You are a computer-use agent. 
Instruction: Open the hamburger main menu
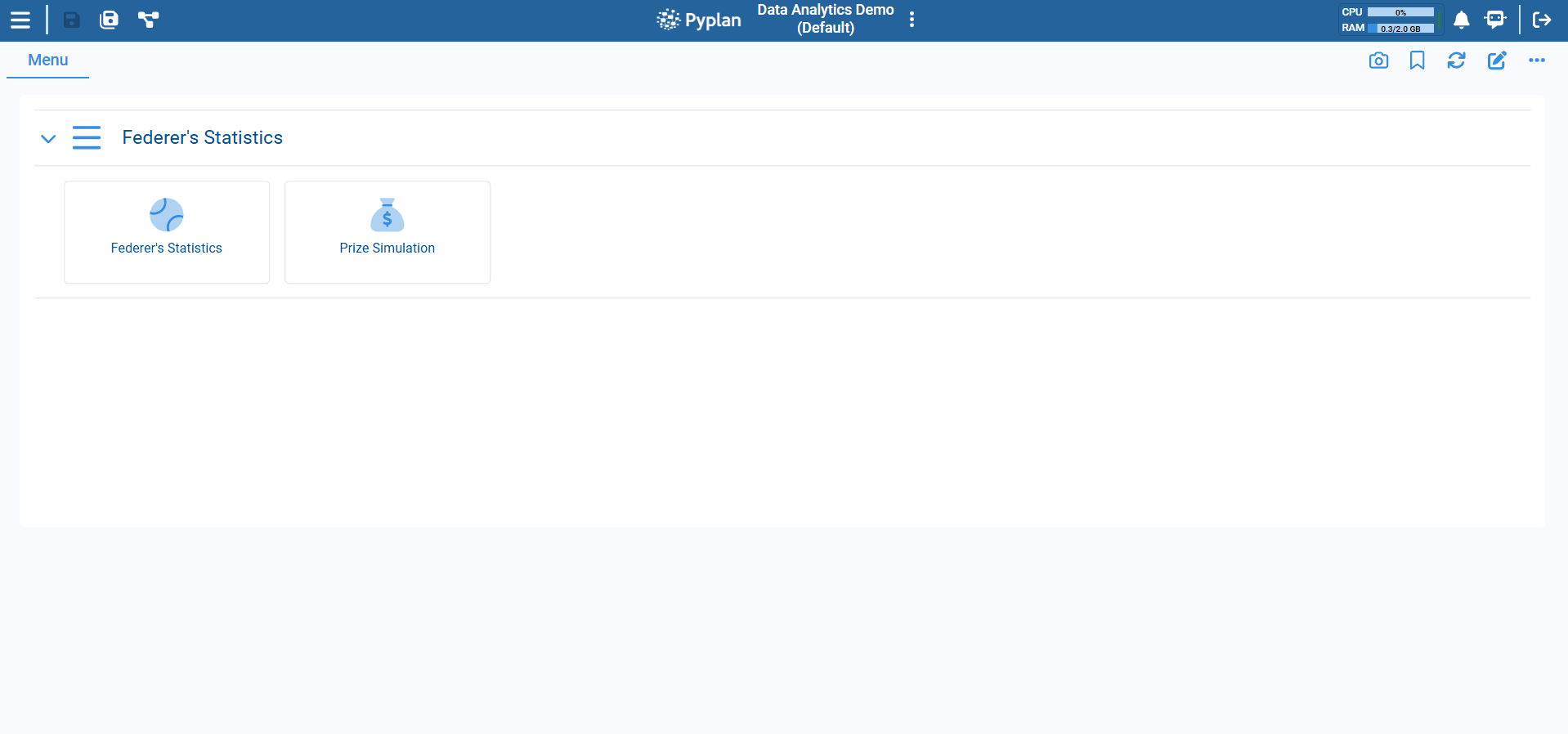click(x=20, y=20)
